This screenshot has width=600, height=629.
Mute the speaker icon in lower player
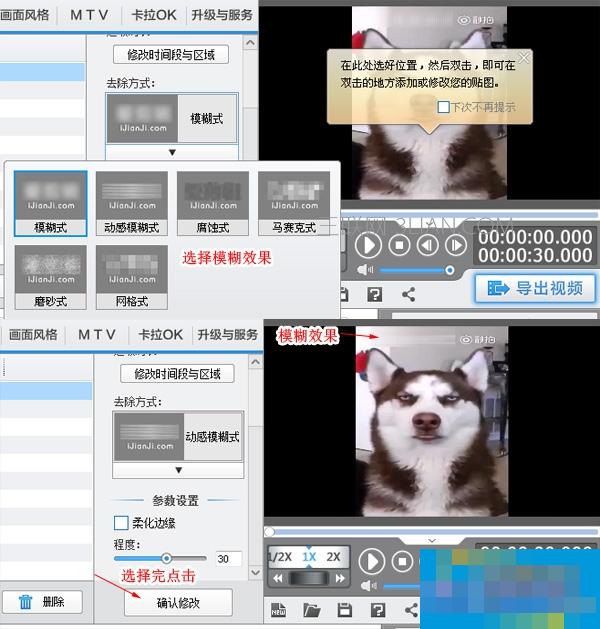tap(367, 586)
